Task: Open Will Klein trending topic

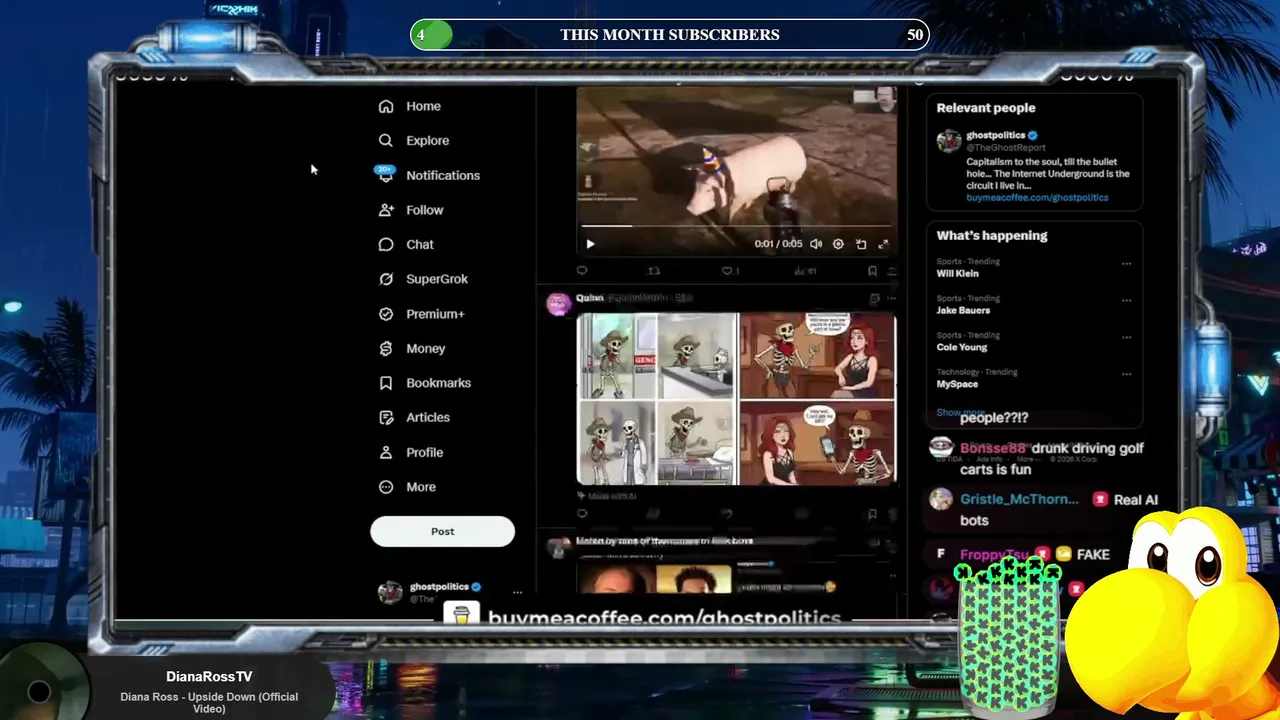Action: coord(958,273)
